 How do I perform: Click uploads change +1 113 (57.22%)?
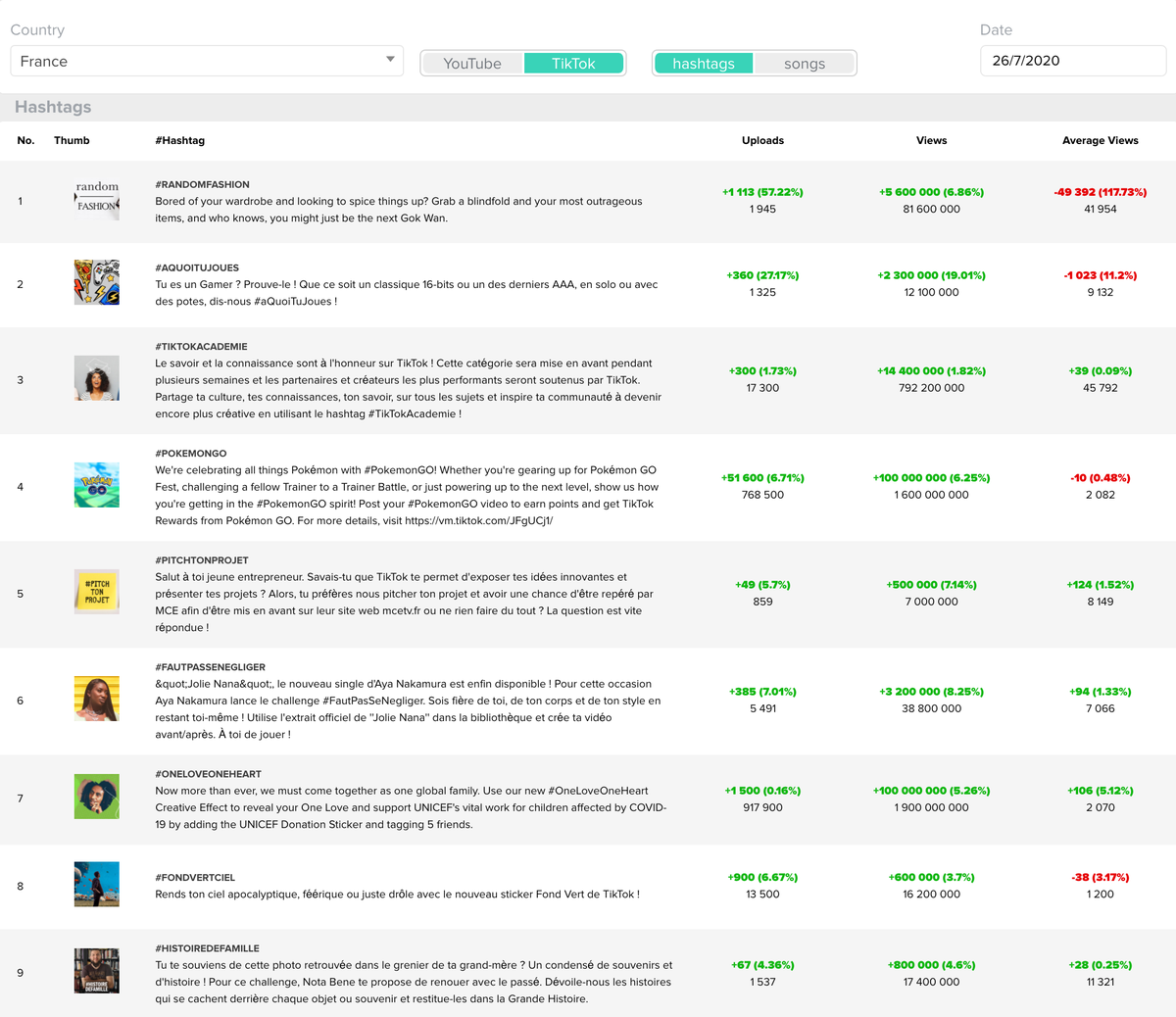tap(762, 192)
